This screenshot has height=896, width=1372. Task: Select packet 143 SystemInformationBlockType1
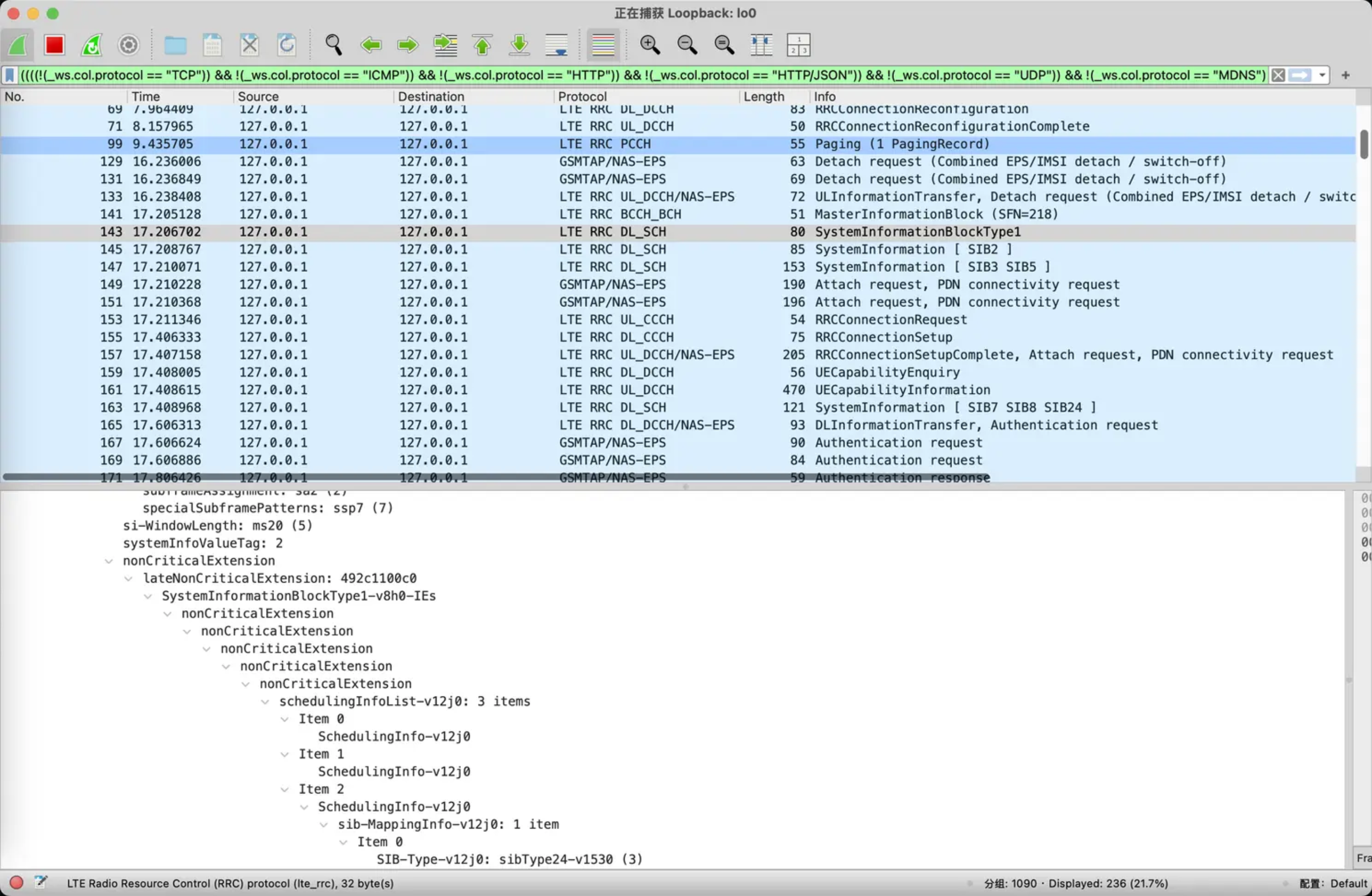pyautogui.click(x=677, y=232)
